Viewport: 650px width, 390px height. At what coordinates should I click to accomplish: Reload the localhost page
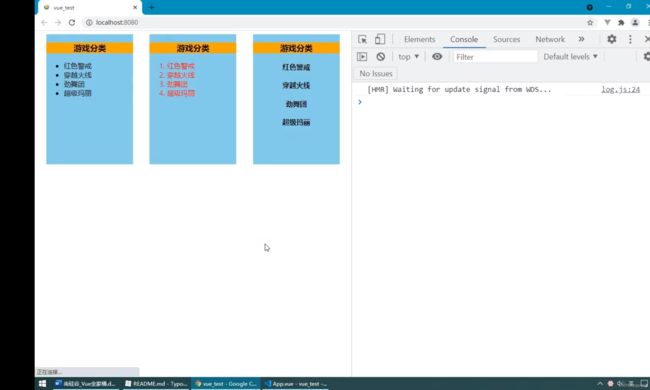point(72,22)
